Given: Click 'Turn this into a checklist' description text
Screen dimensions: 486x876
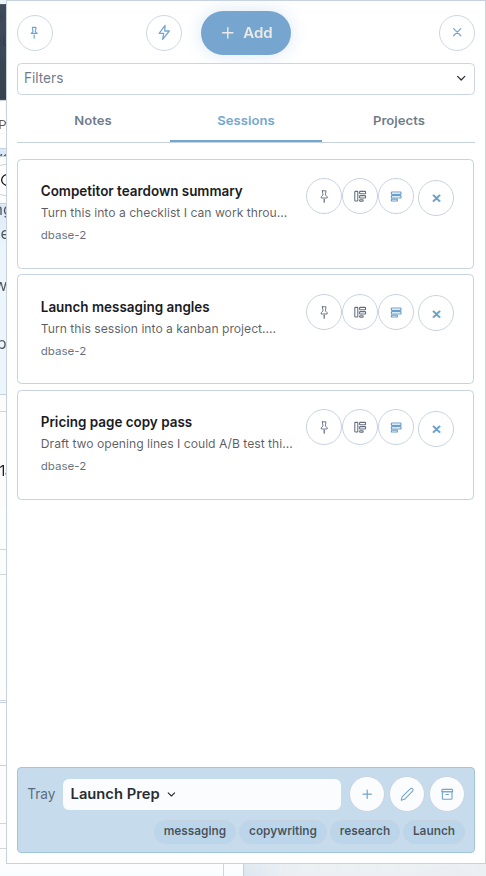Looking at the screenshot, I should click(x=164, y=213).
